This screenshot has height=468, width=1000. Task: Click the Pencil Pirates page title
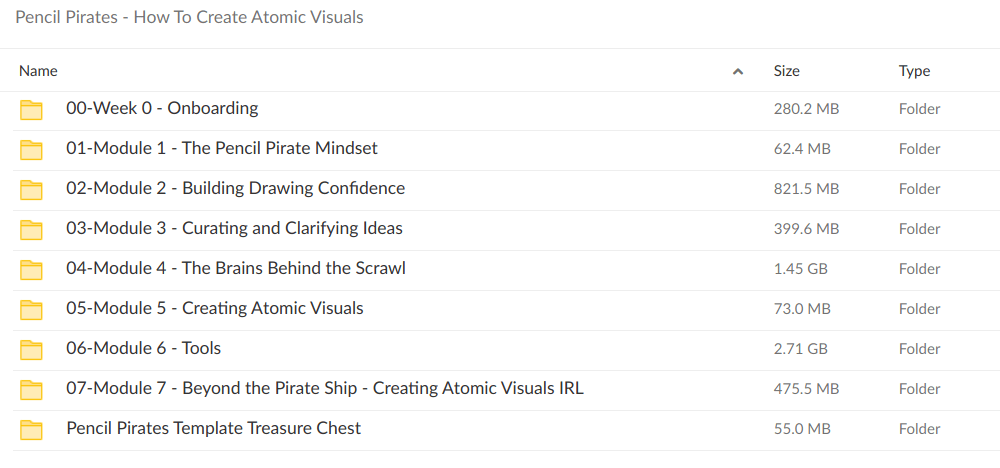pyautogui.click(x=189, y=17)
